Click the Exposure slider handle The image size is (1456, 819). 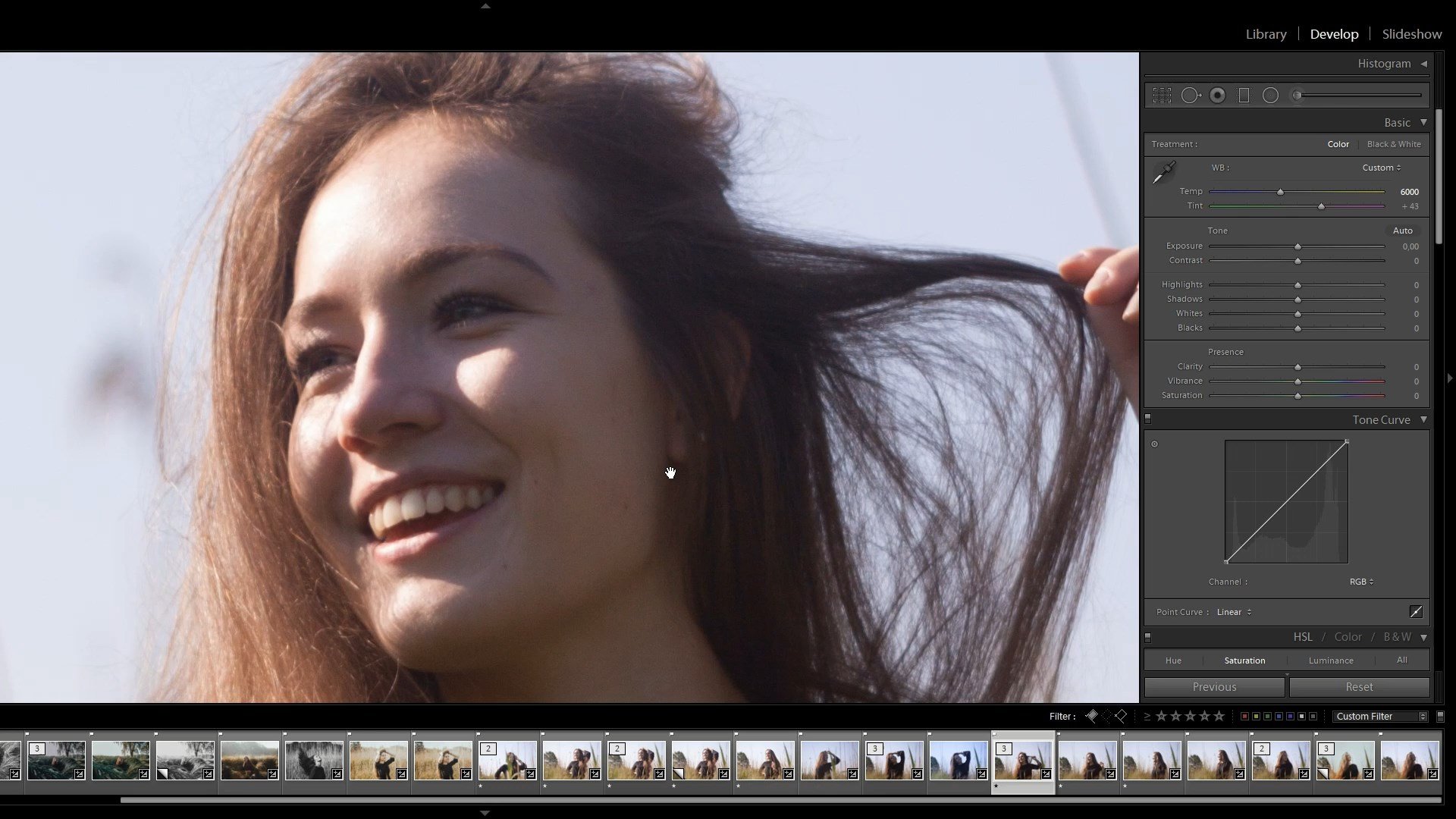1298,246
